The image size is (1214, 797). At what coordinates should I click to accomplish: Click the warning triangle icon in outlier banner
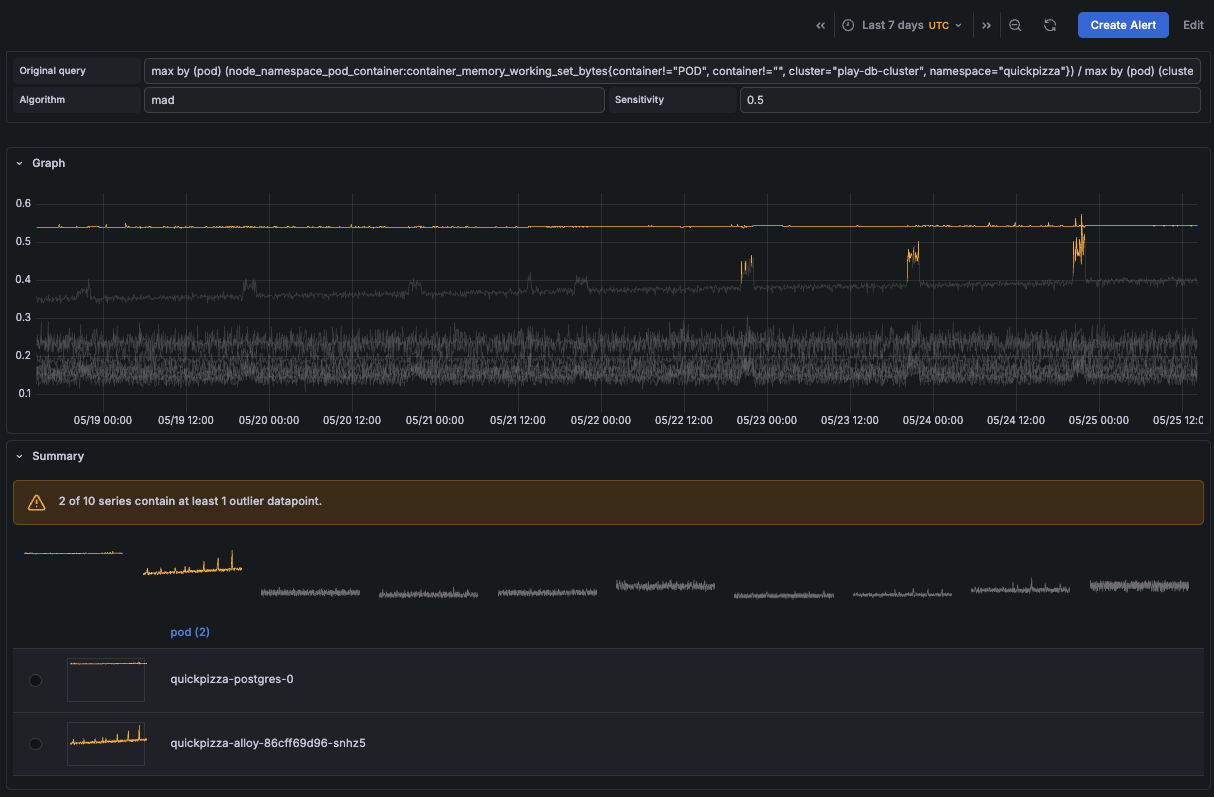pyautogui.click(x=37, y=502)
